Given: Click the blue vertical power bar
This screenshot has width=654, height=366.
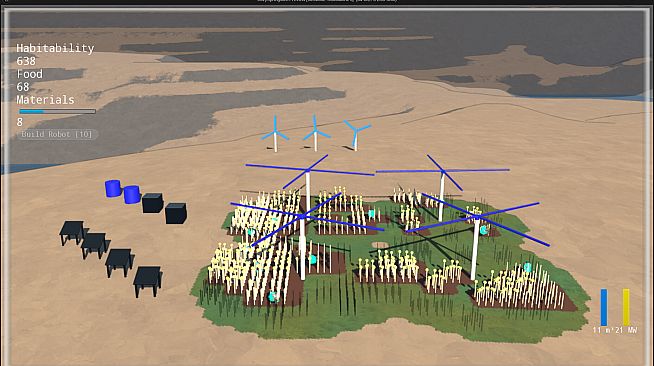Looking at the screenshot, I should click(604, 307).
